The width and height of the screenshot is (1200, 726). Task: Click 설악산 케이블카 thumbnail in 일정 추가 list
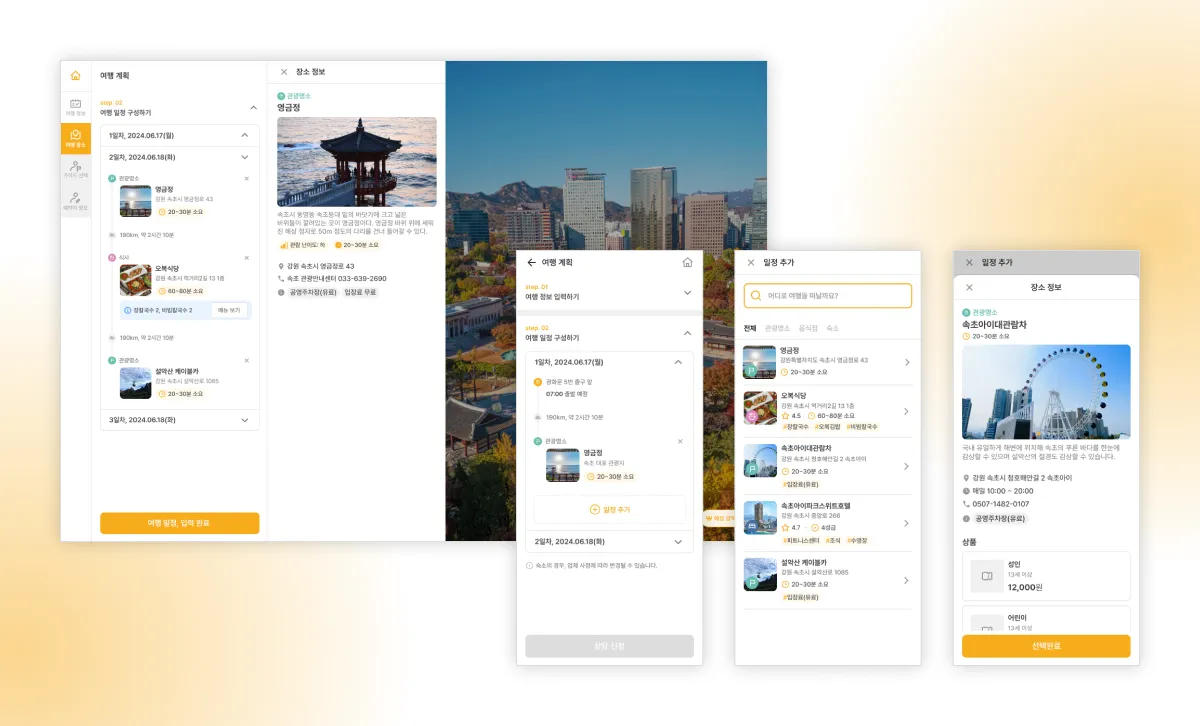[x=760, y=575]
